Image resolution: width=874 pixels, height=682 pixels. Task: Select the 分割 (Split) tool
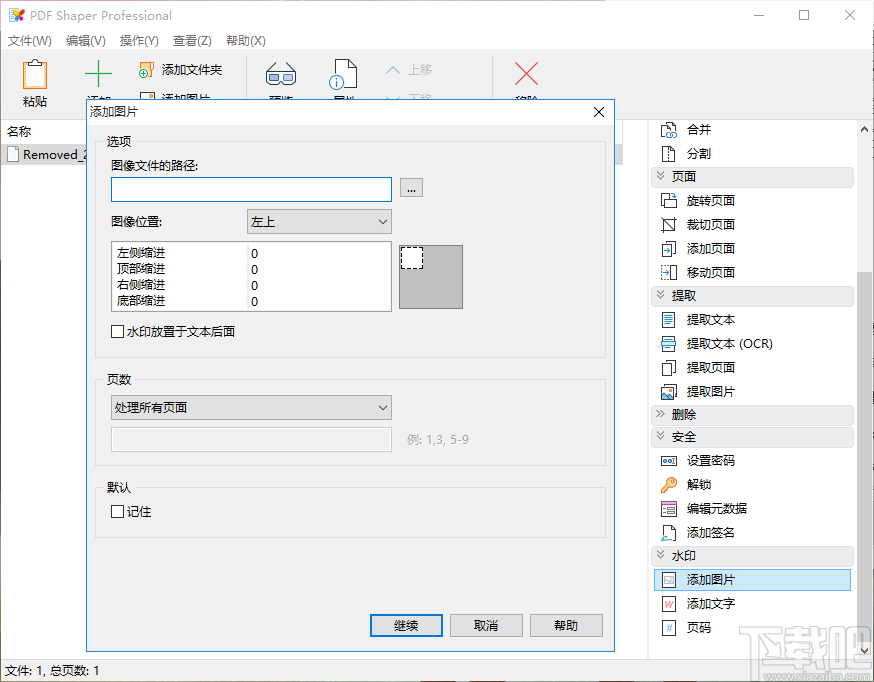700,153
